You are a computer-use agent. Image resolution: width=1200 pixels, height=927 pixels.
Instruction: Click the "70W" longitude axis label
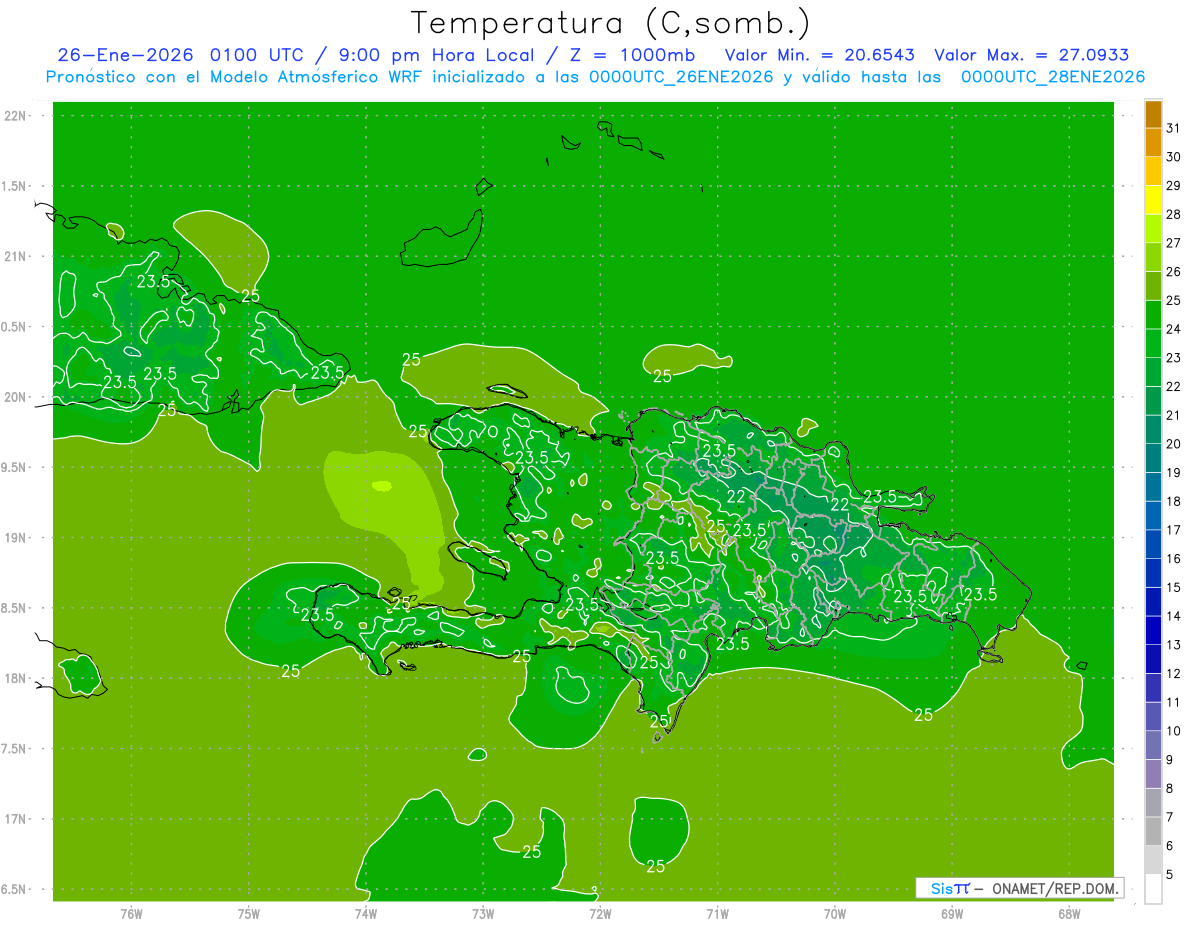(835, 914)
